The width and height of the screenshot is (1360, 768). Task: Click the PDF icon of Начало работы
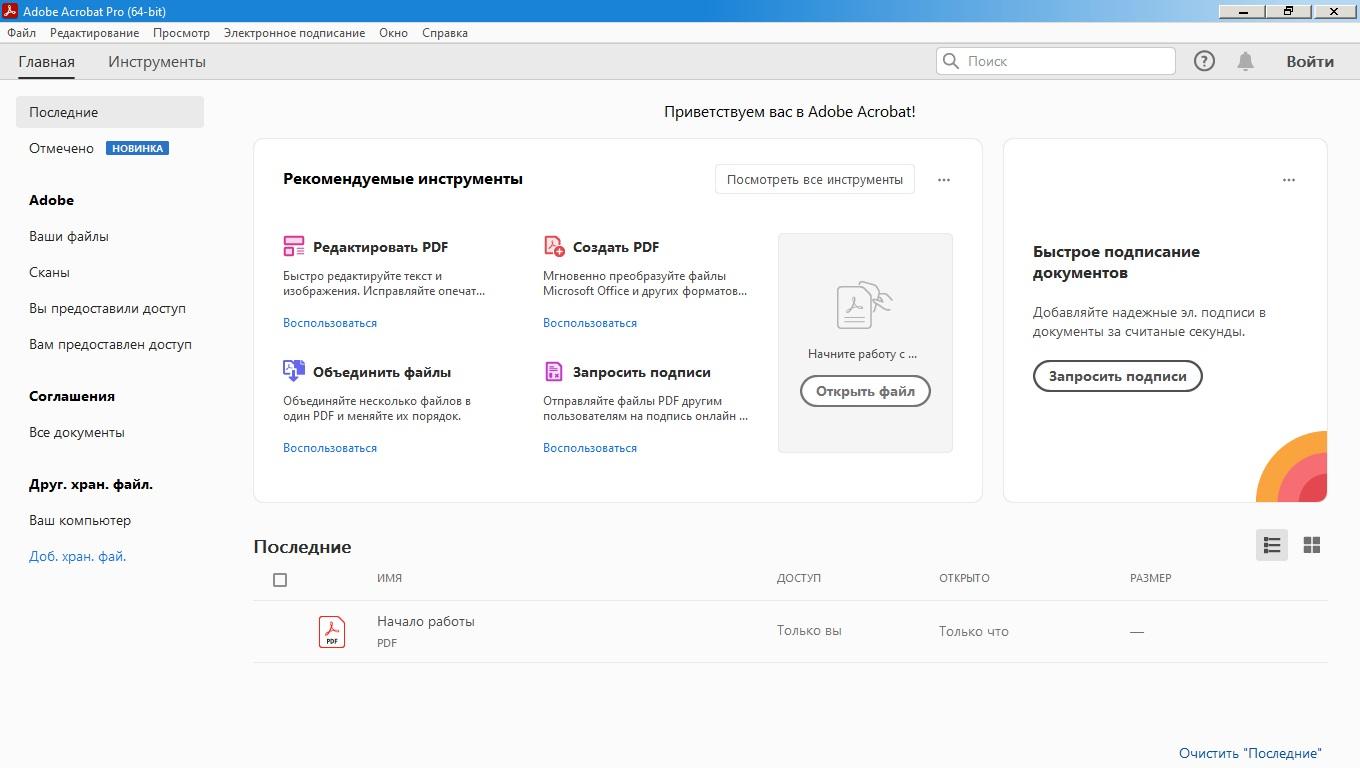tap(332, 631)
